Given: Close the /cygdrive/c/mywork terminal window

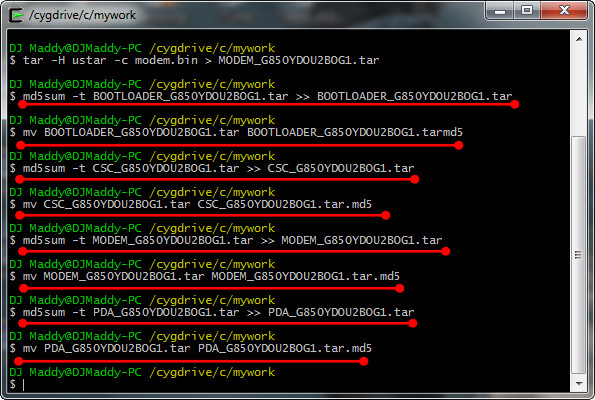Looking at the screenshot, I should click(564, 11).
